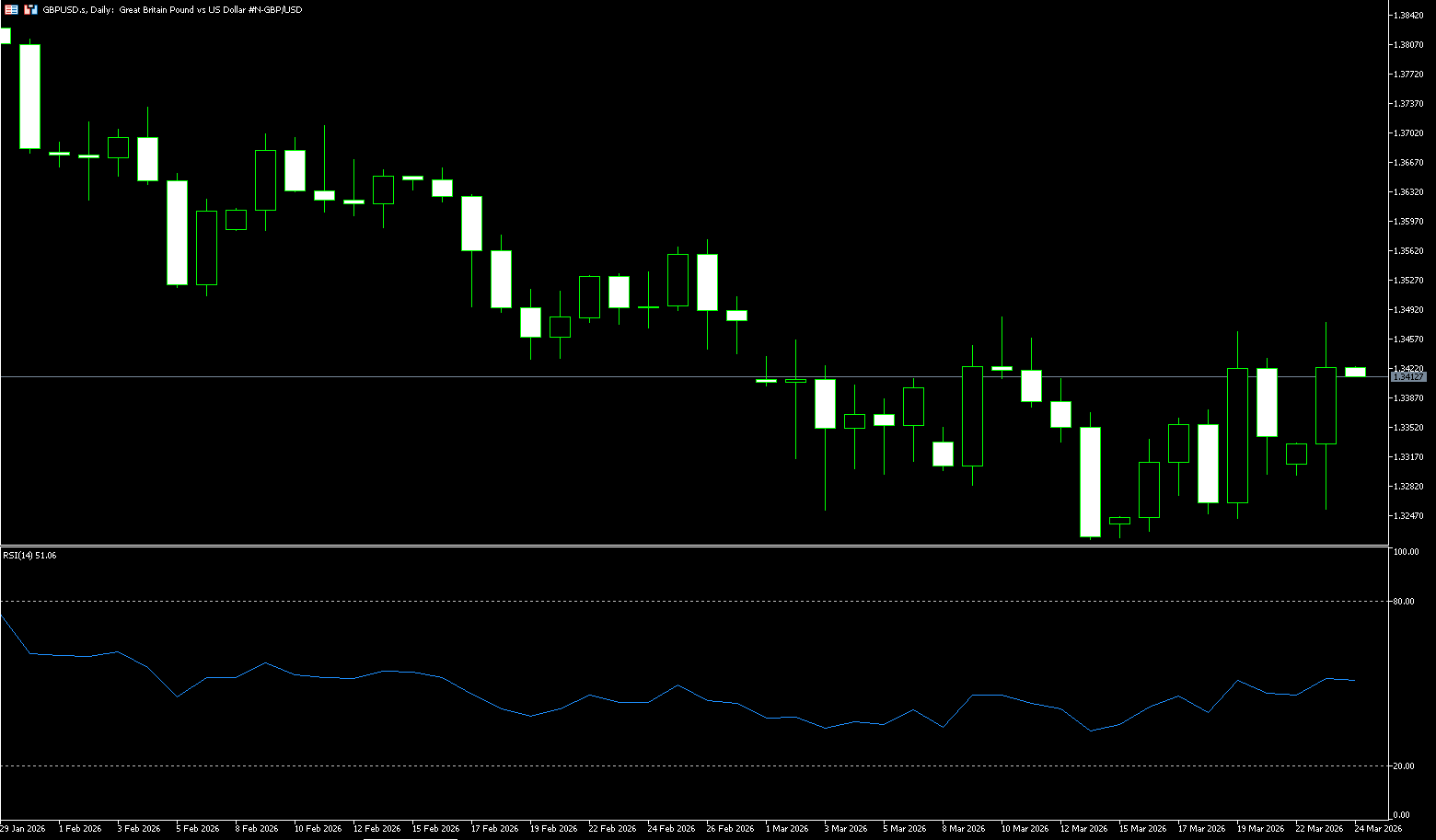Select the RSI(14) 51.06 indicator label
1436x840 pixels.
click(29, 556)
